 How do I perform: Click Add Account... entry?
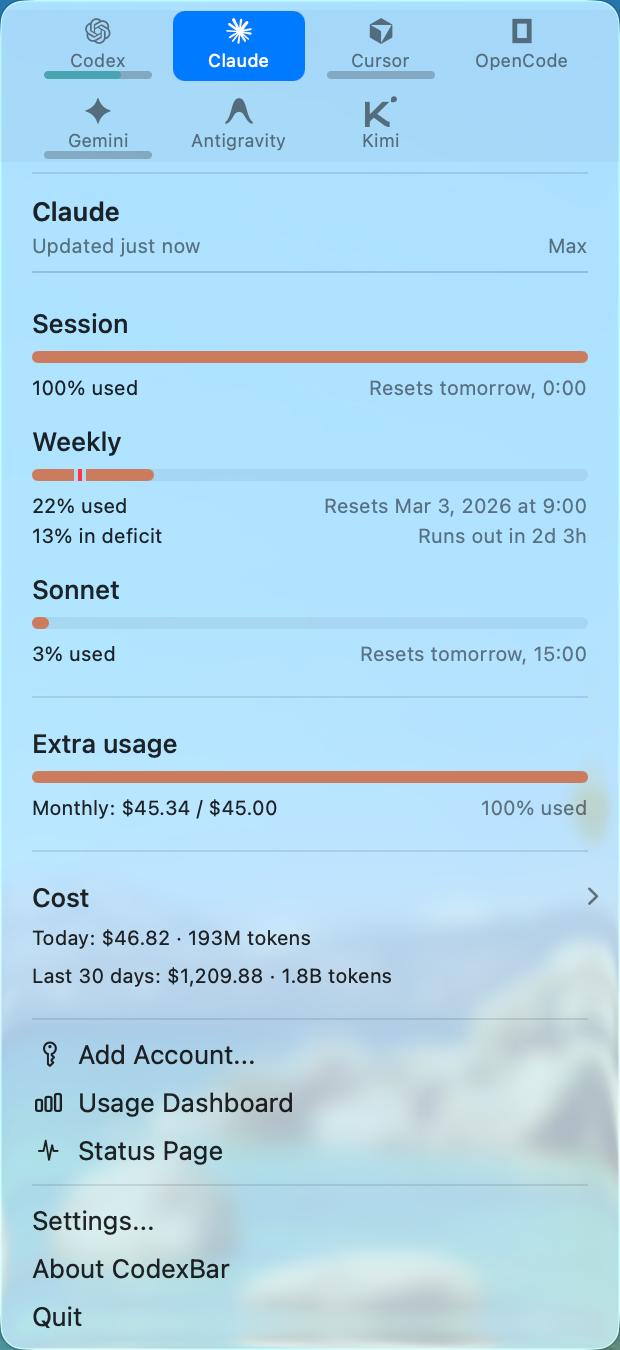tap(167, 1055)
